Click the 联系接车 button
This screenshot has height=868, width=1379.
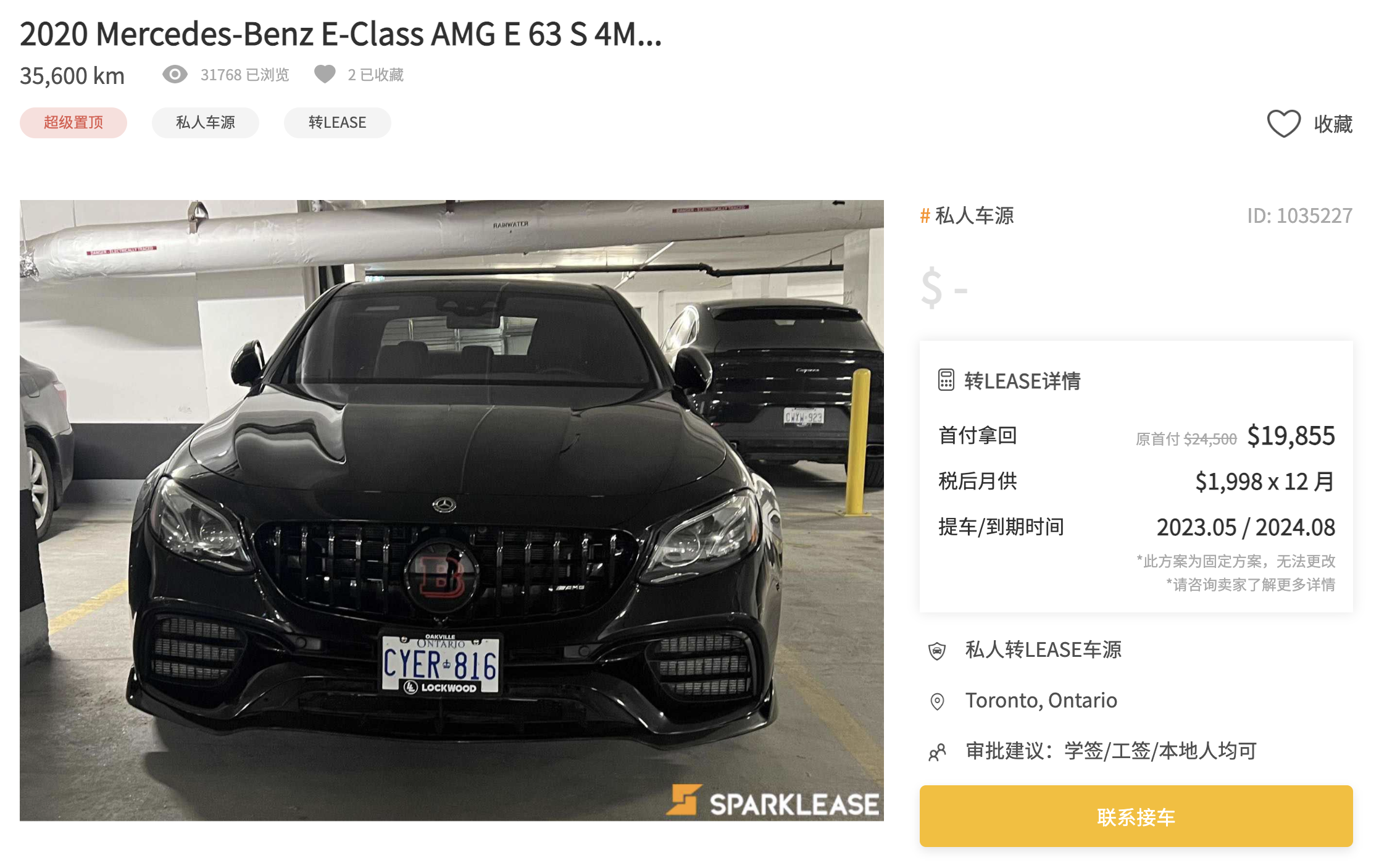coord(1136,816)
